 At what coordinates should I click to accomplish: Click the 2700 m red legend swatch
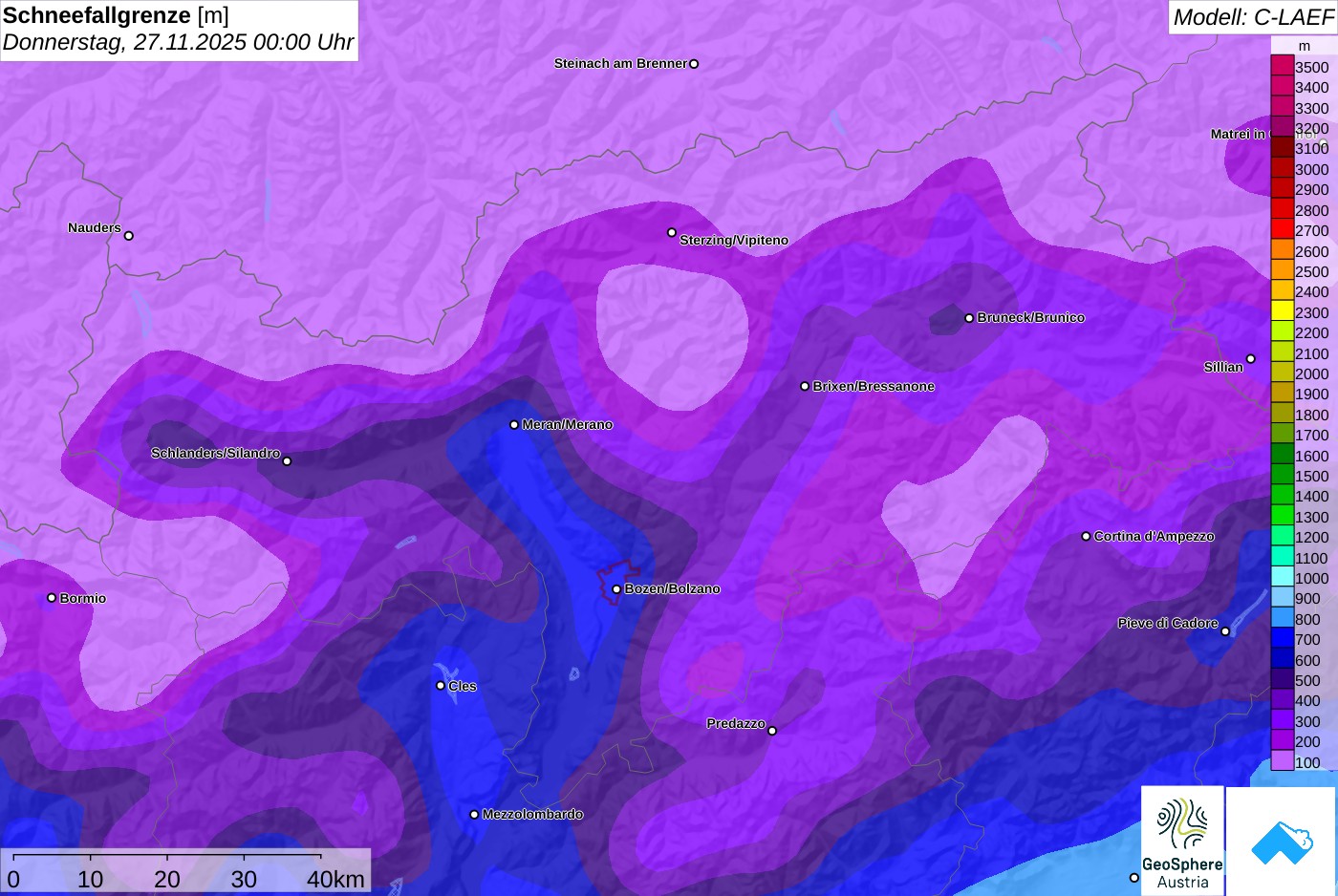[1283, 229]
